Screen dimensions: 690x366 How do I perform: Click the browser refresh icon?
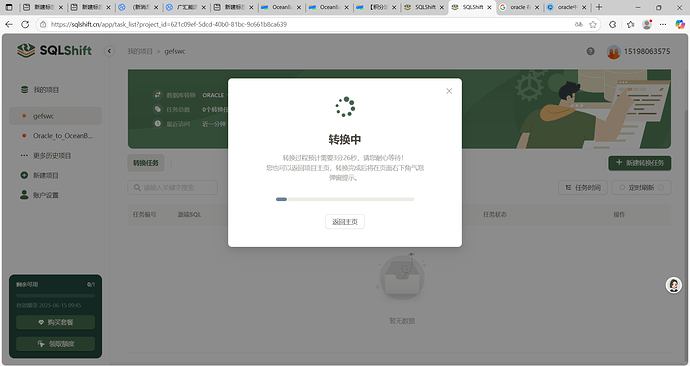tap(25, 25)
